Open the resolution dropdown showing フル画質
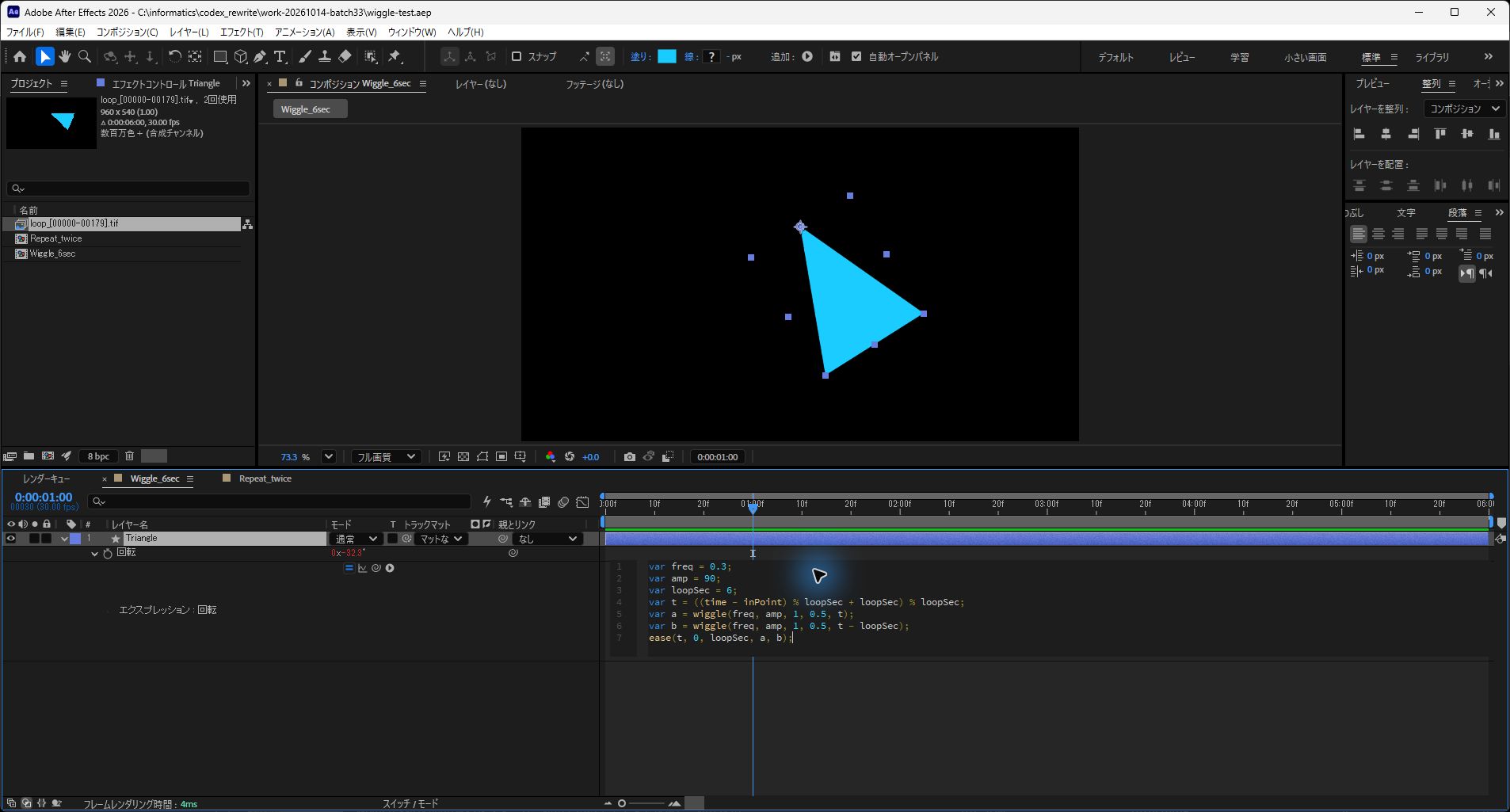 [x=386, y=457]
